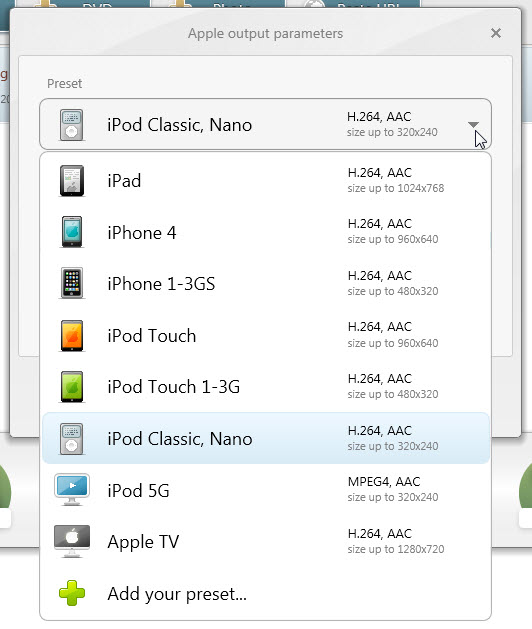The height and width of the screenshot is (629, 532).
Task: Click 'size up to 1280x720' text
Action: click(x=396, y=549)
